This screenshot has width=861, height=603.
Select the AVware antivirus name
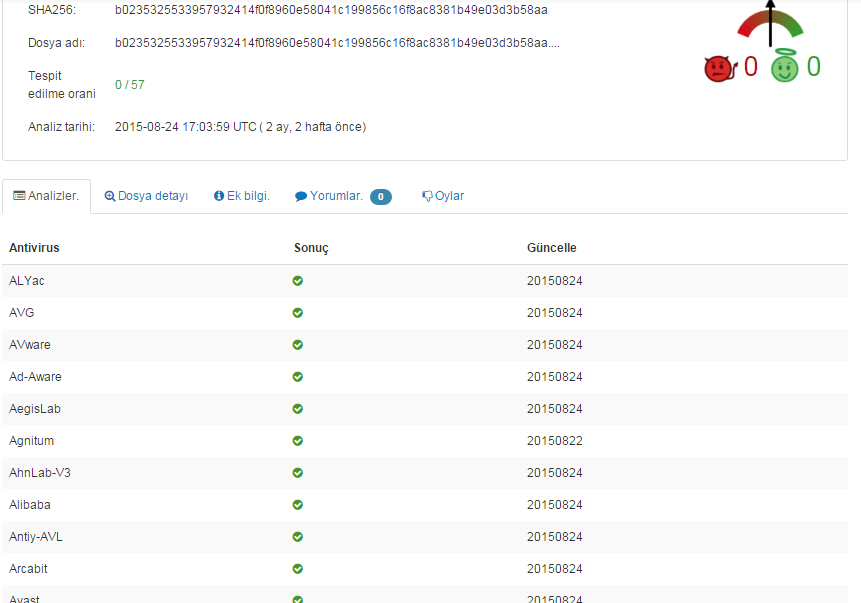(30, 345)
